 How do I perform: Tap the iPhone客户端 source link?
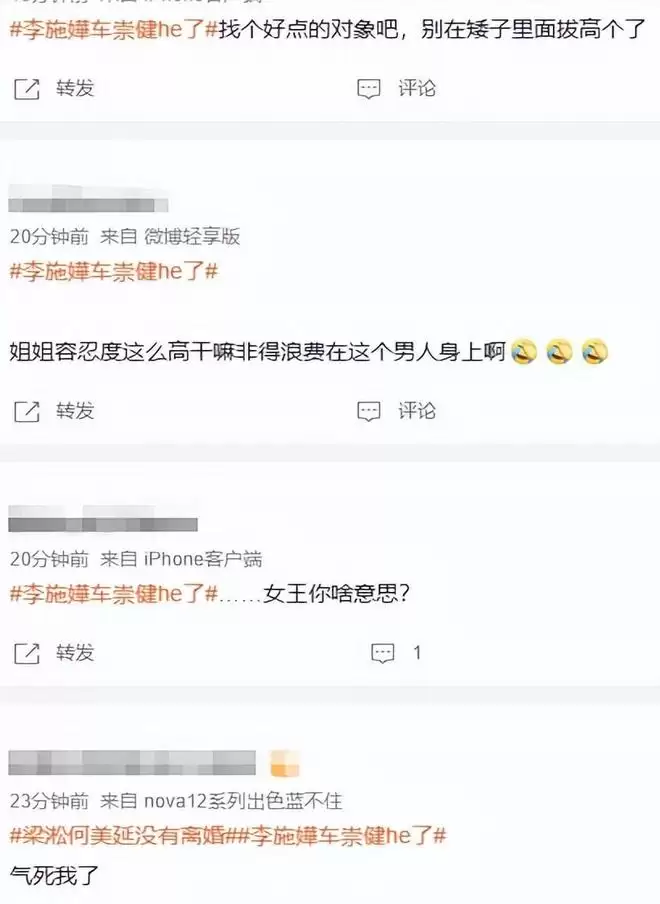203,559
